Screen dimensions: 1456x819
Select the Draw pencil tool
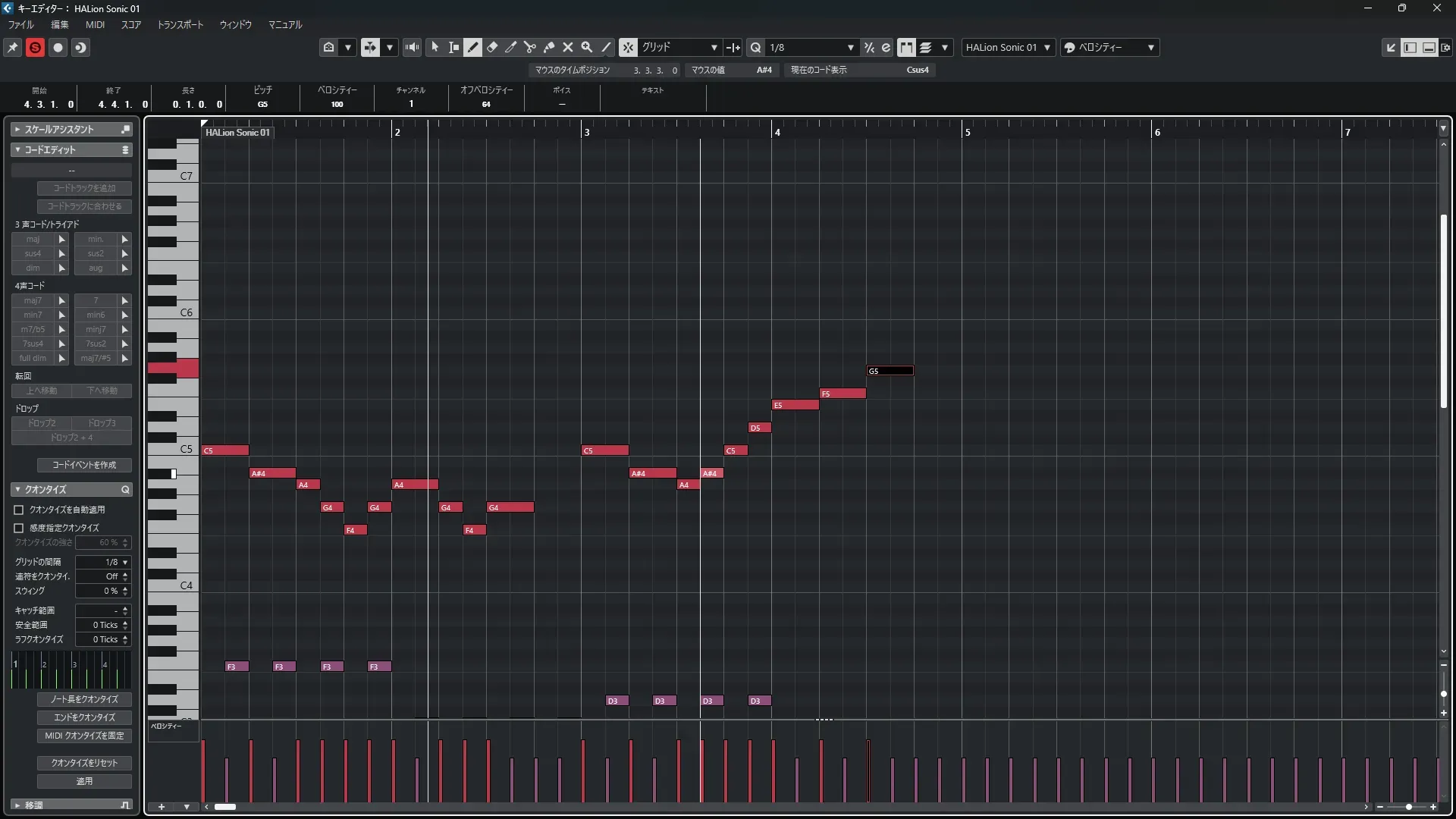[473, 47]
